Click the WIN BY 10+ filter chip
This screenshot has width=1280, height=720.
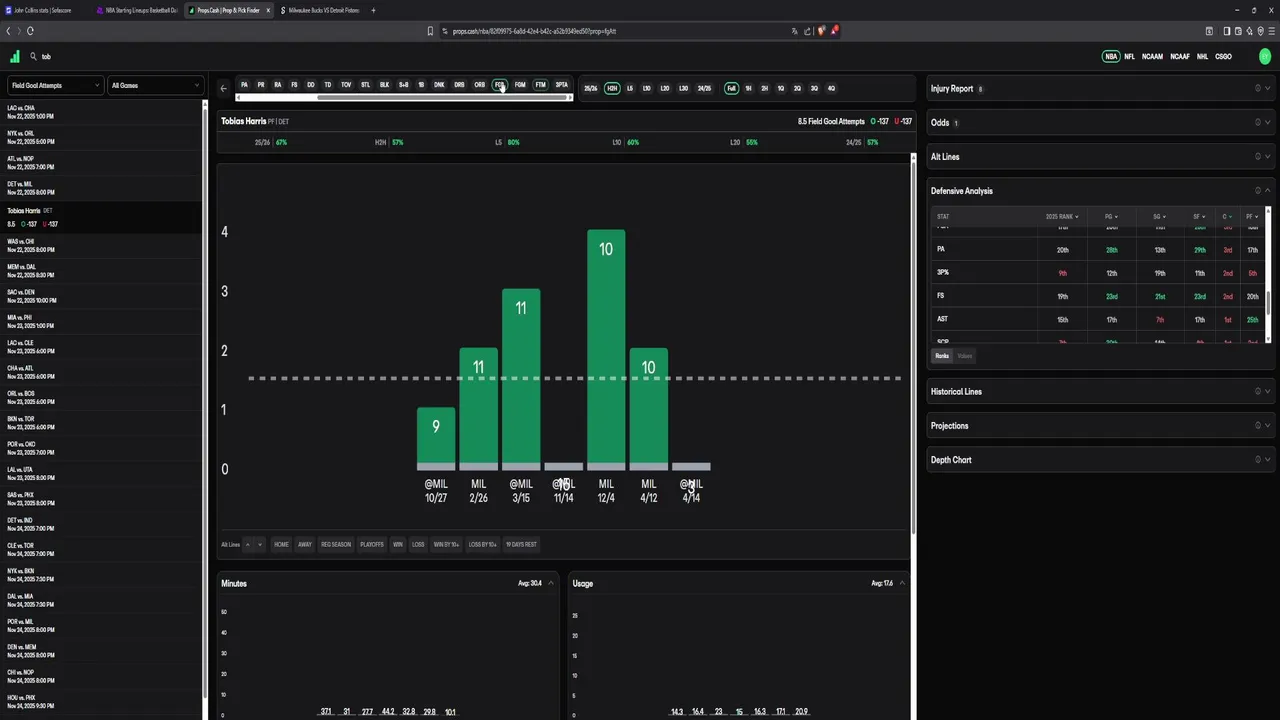pyautogui.click(x=446, y=545)
